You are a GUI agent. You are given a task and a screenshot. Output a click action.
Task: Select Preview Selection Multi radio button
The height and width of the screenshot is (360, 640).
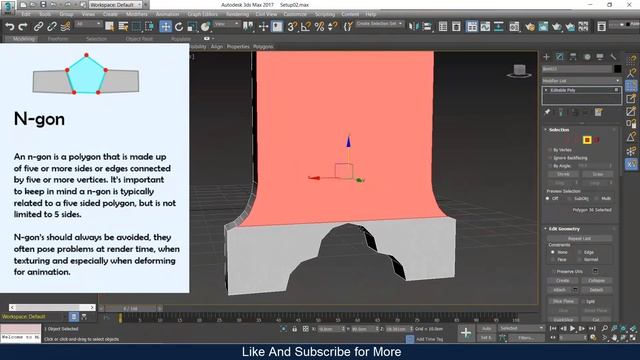point(597,198)
